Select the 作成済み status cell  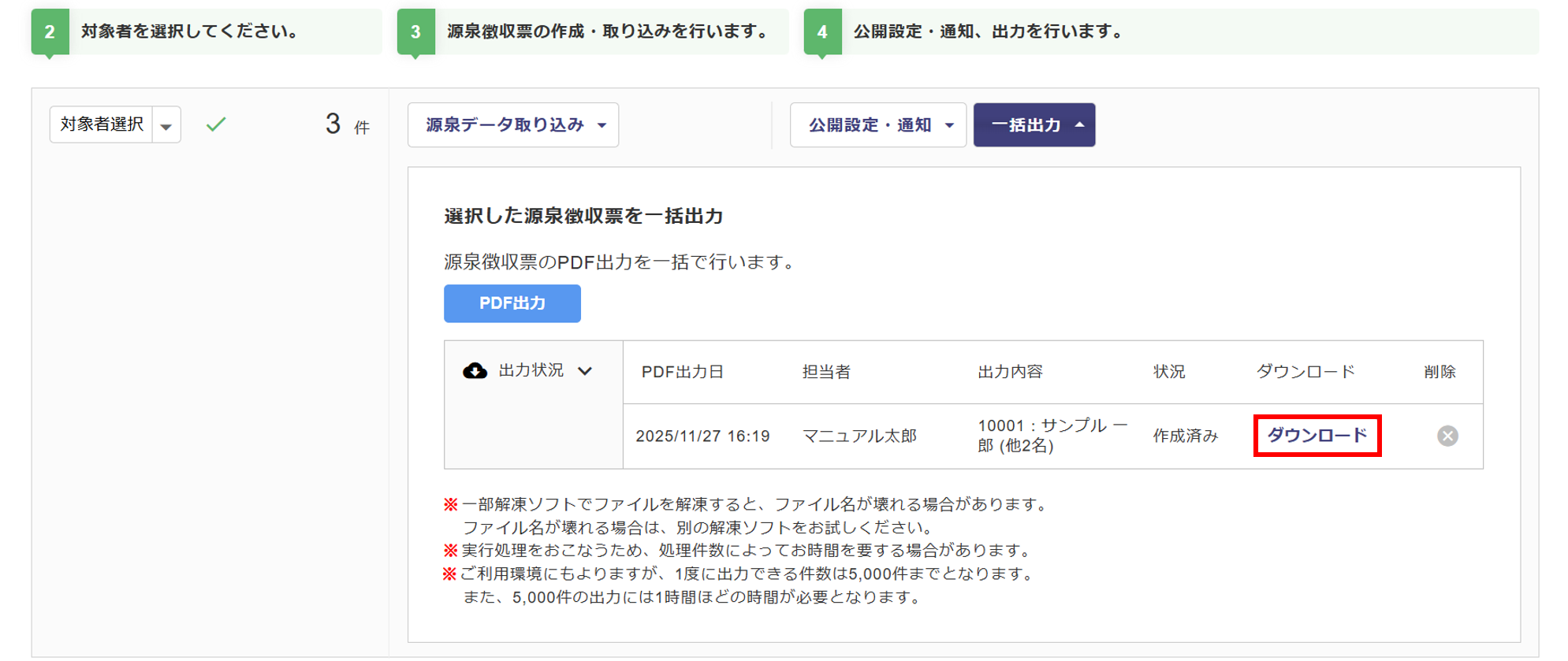1185,436
